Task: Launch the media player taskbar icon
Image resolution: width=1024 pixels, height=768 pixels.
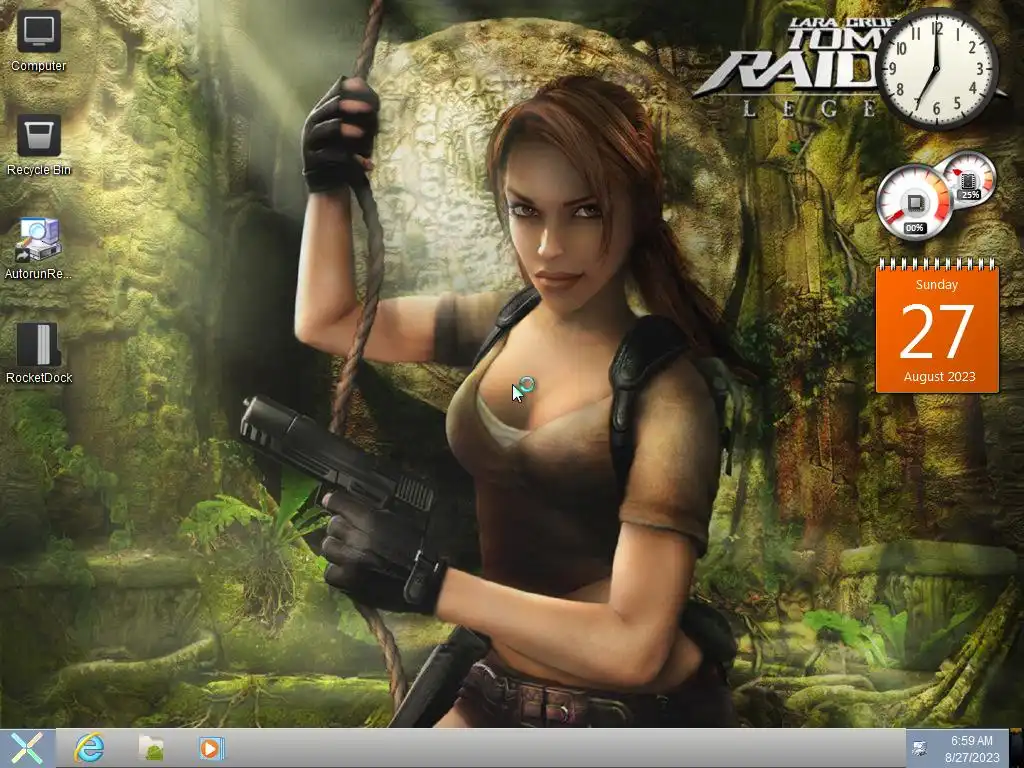Action: pyautogui.click(x=211, y=748)
